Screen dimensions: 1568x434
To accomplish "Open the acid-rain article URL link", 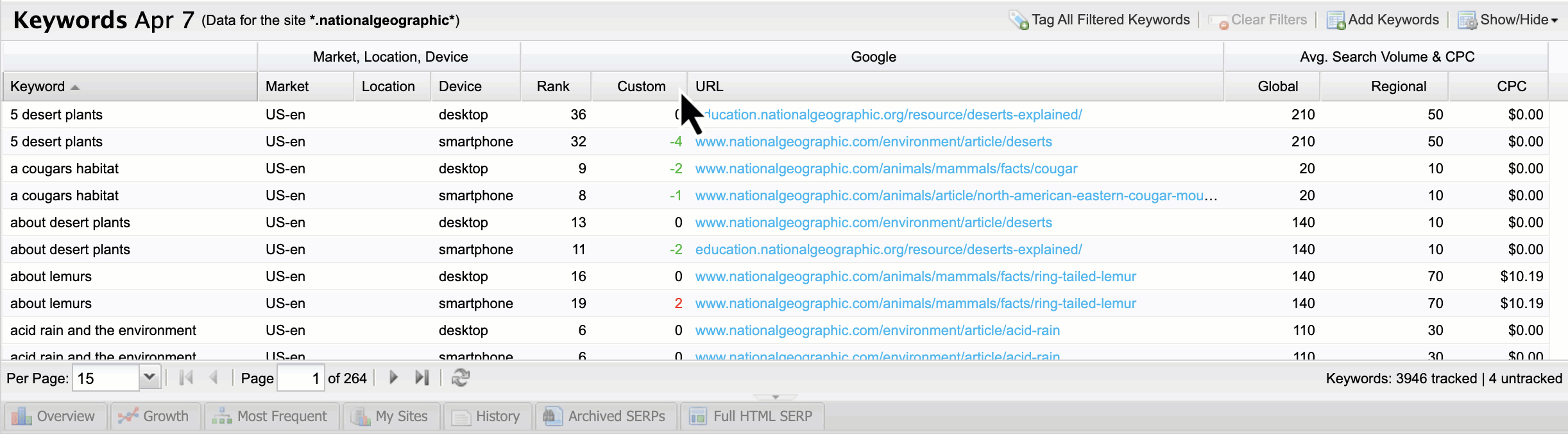I will click(x=877, y=331).
